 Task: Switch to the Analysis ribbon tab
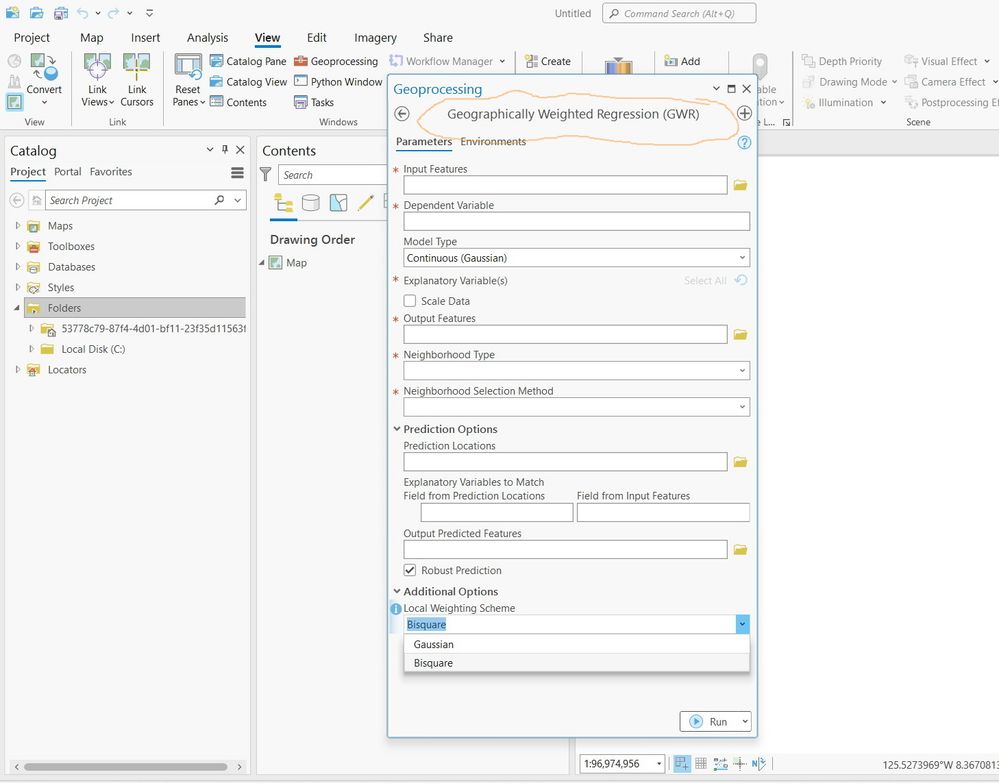click(207, 38)
